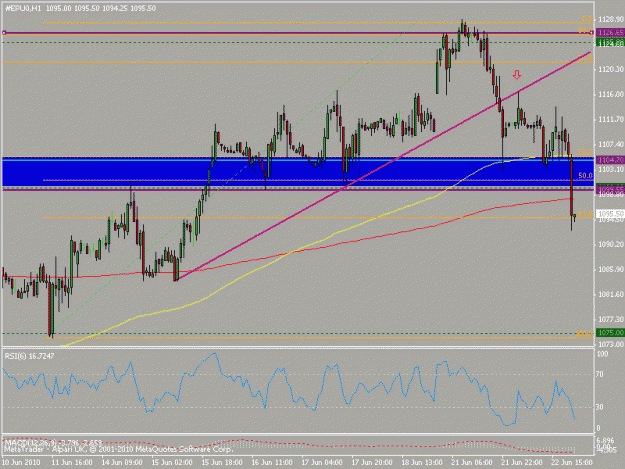Click the Fibonacci 61.8 label near 1095.50
Screen dimensions: 625x469
pyautogui.click(x=586, y=214)
